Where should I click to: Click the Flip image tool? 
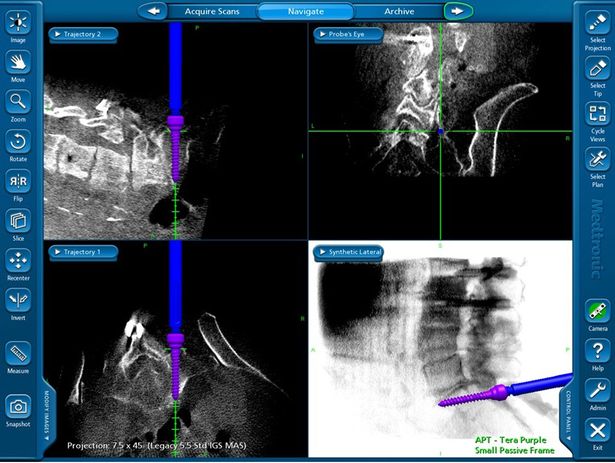point(18,181)
